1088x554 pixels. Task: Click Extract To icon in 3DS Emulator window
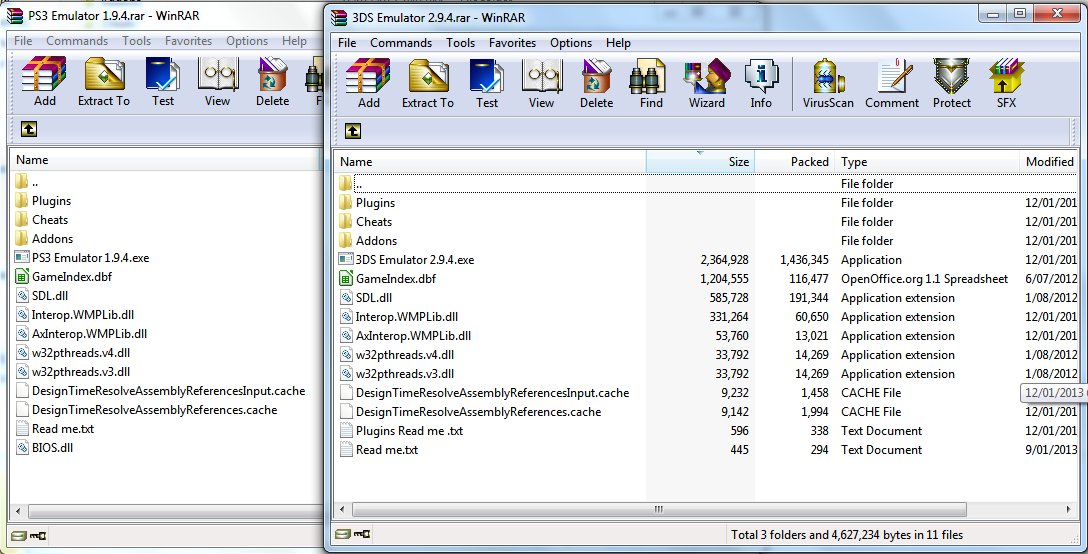[427, 83]
